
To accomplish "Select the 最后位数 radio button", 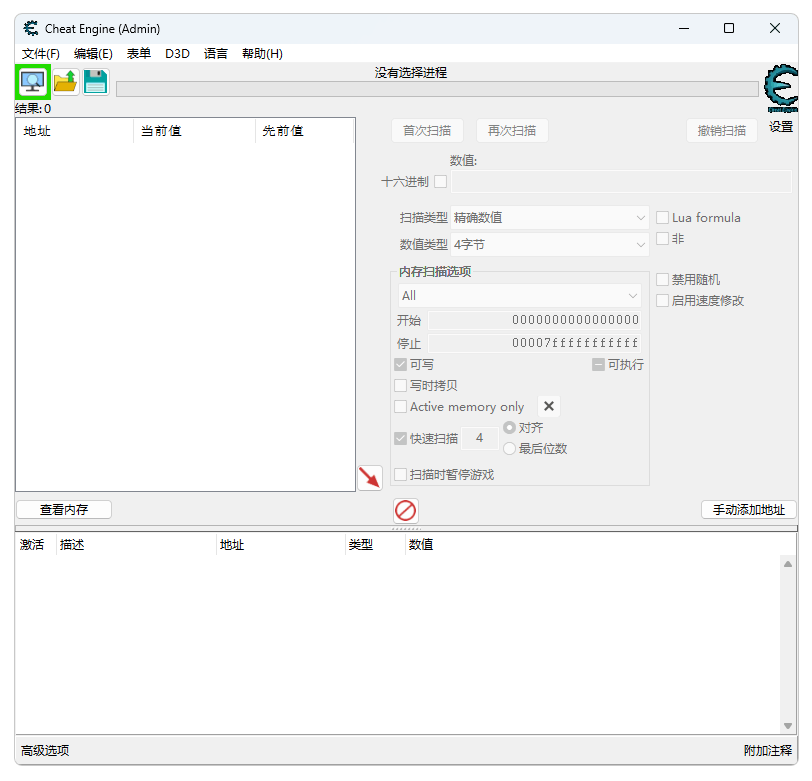I will [x=510, y=449].
